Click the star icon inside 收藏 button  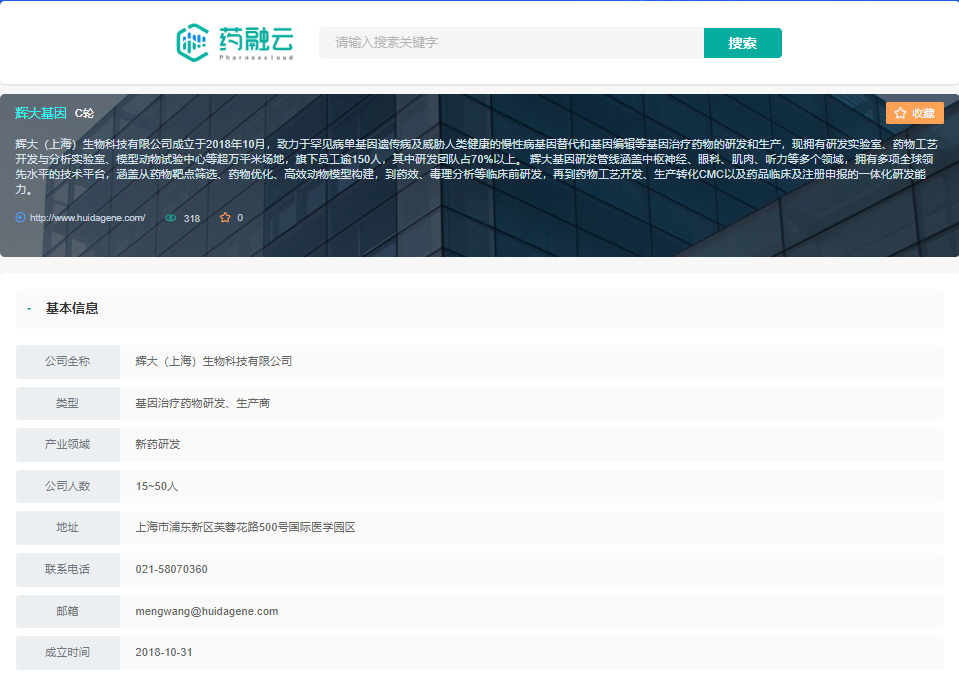point(900,113)
